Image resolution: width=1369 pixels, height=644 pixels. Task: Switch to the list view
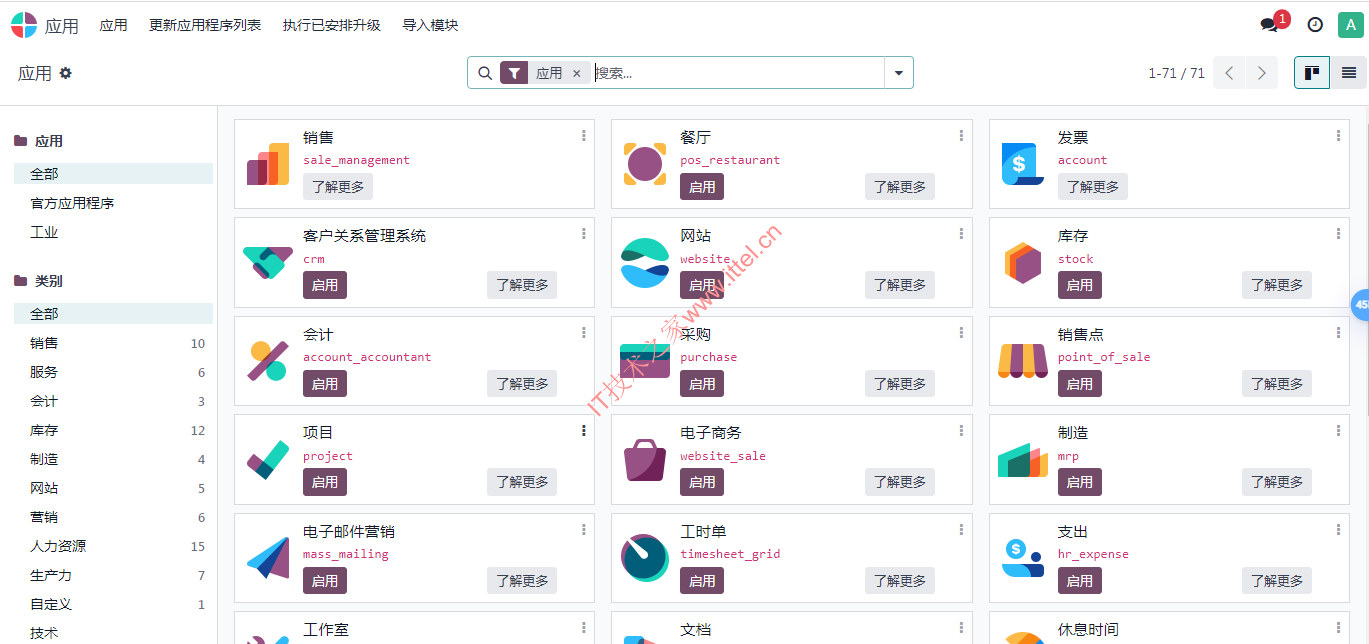(1349, 73)
